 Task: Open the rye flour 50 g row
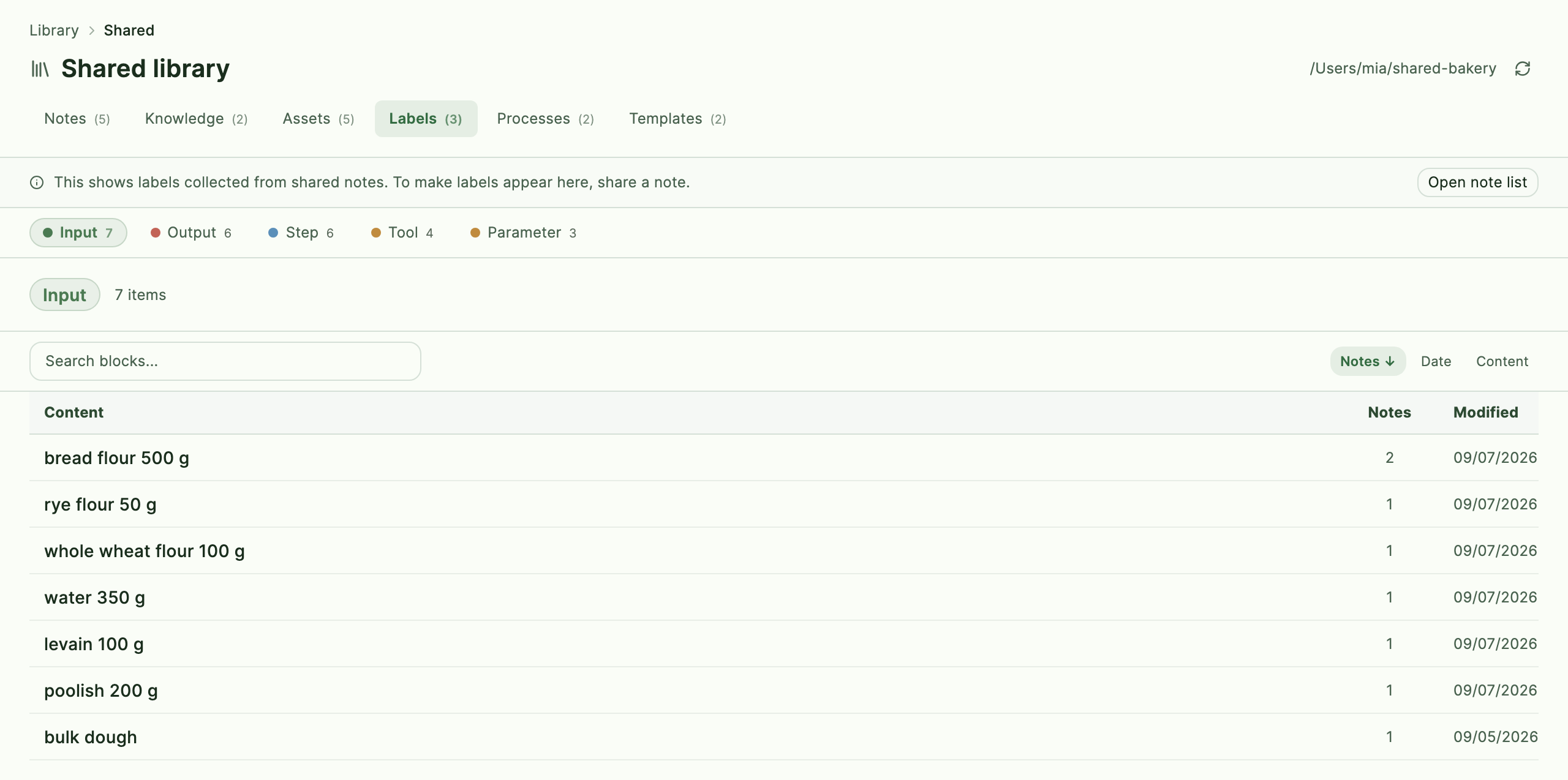click(x=784, y=504)
